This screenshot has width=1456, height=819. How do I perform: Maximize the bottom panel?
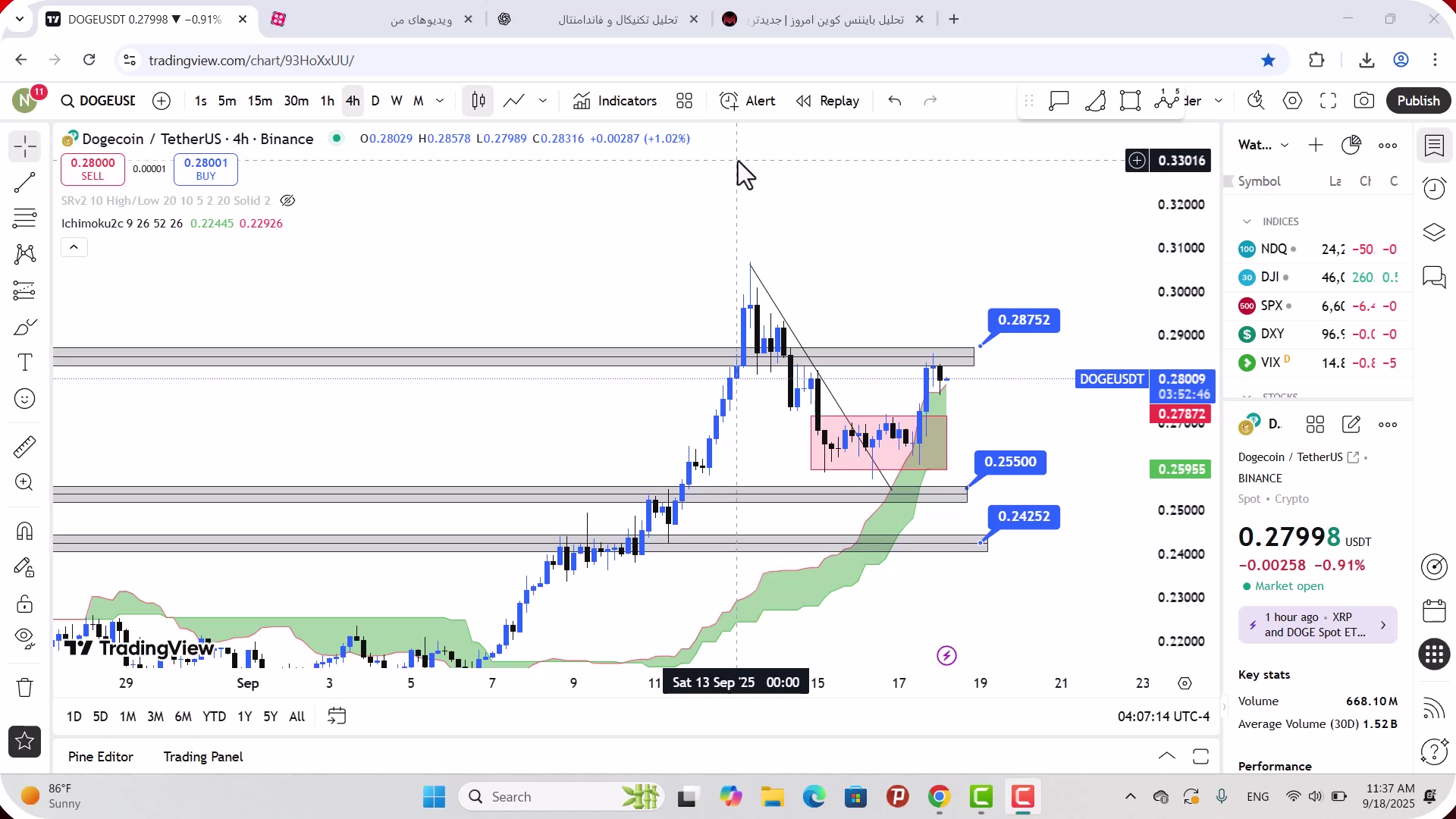click(x=1200, y=757)
